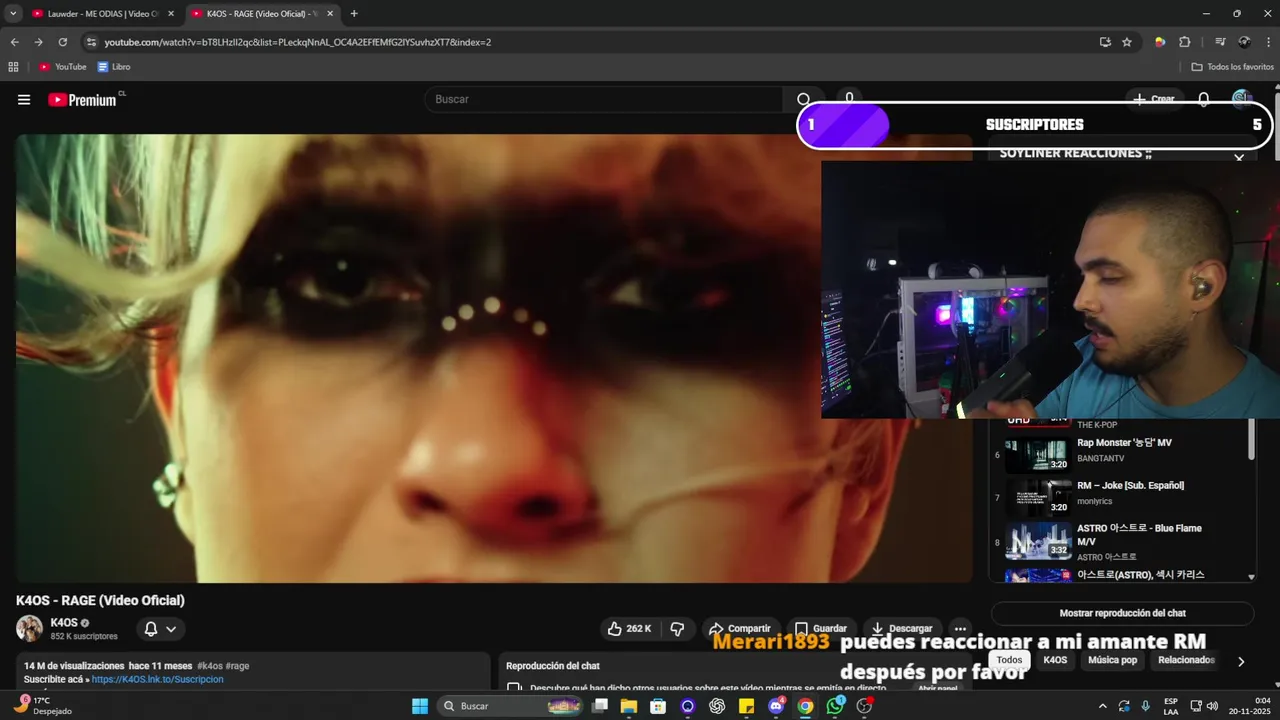Go forward in browser history
Image resolution: width=1280 pixels, height=720 pixels.
click(38, 42)
